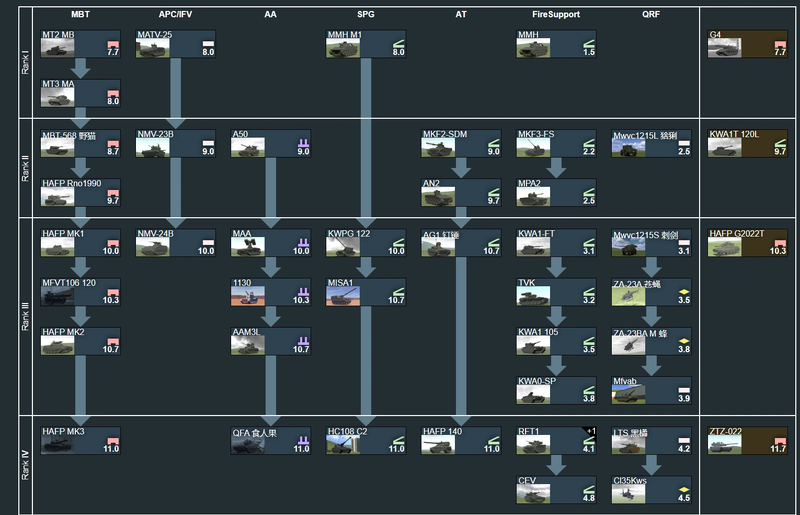
Task: Open the ZA-23BA M helicopter card
Action: point(652,341)
